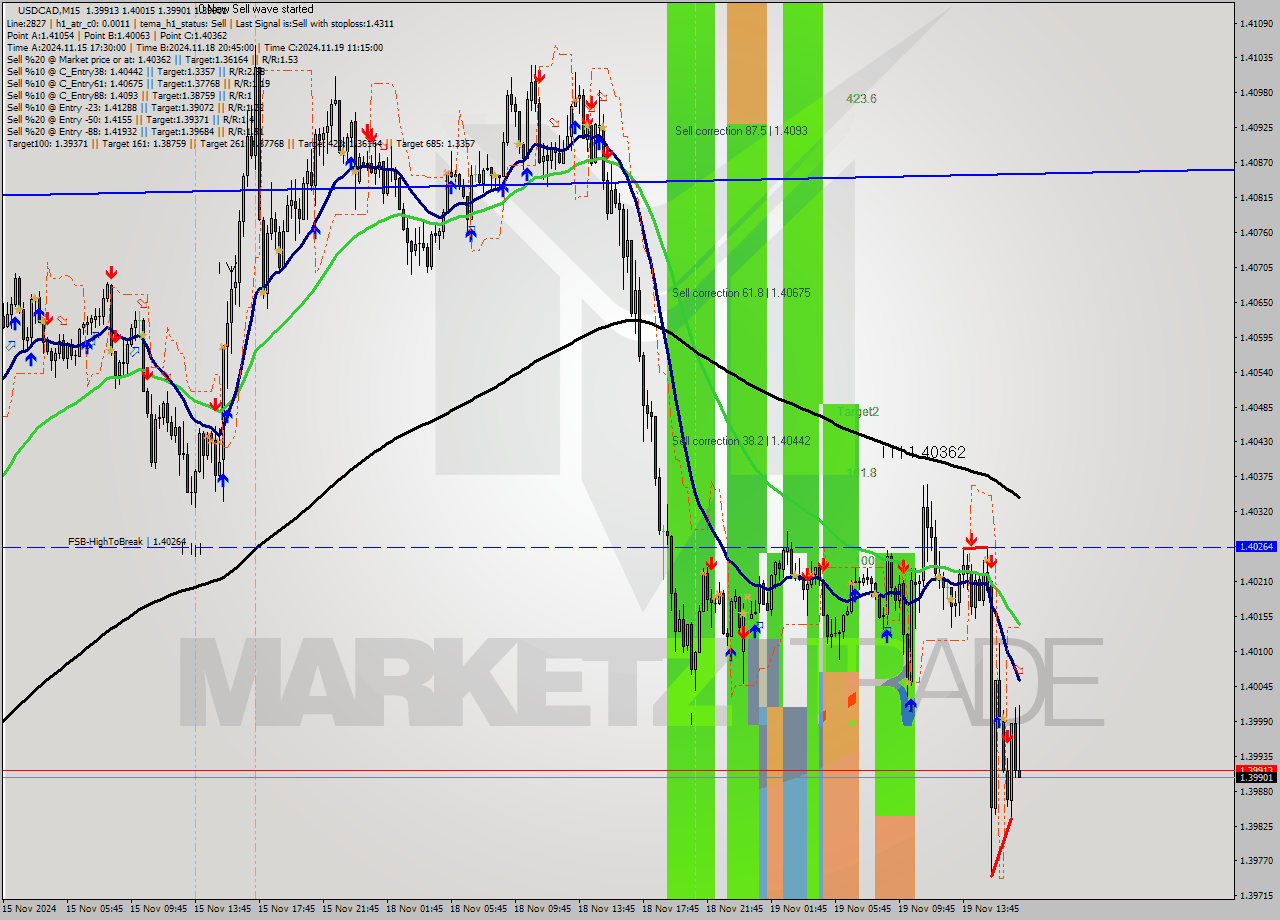Select the 'Sell correction 38.2 | 1.40442' label
The height and width of the screenshot is (920, 1280).
741,441
